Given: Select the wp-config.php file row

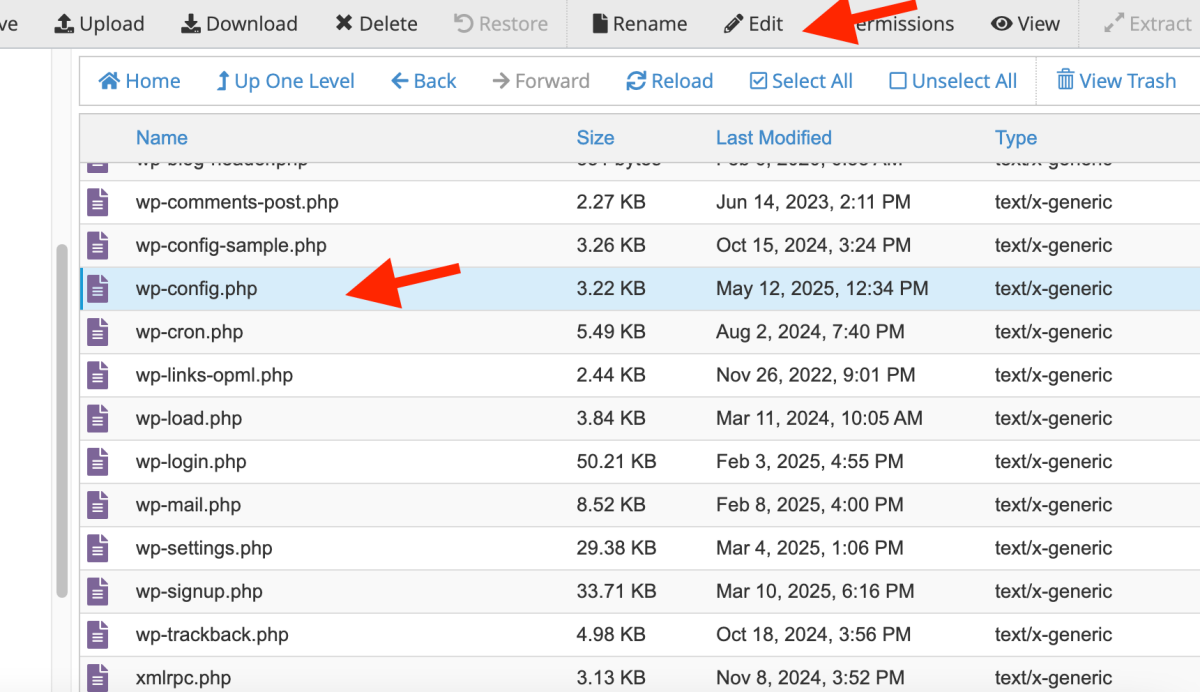Looking at the screenshot, I should click(197, 289).
